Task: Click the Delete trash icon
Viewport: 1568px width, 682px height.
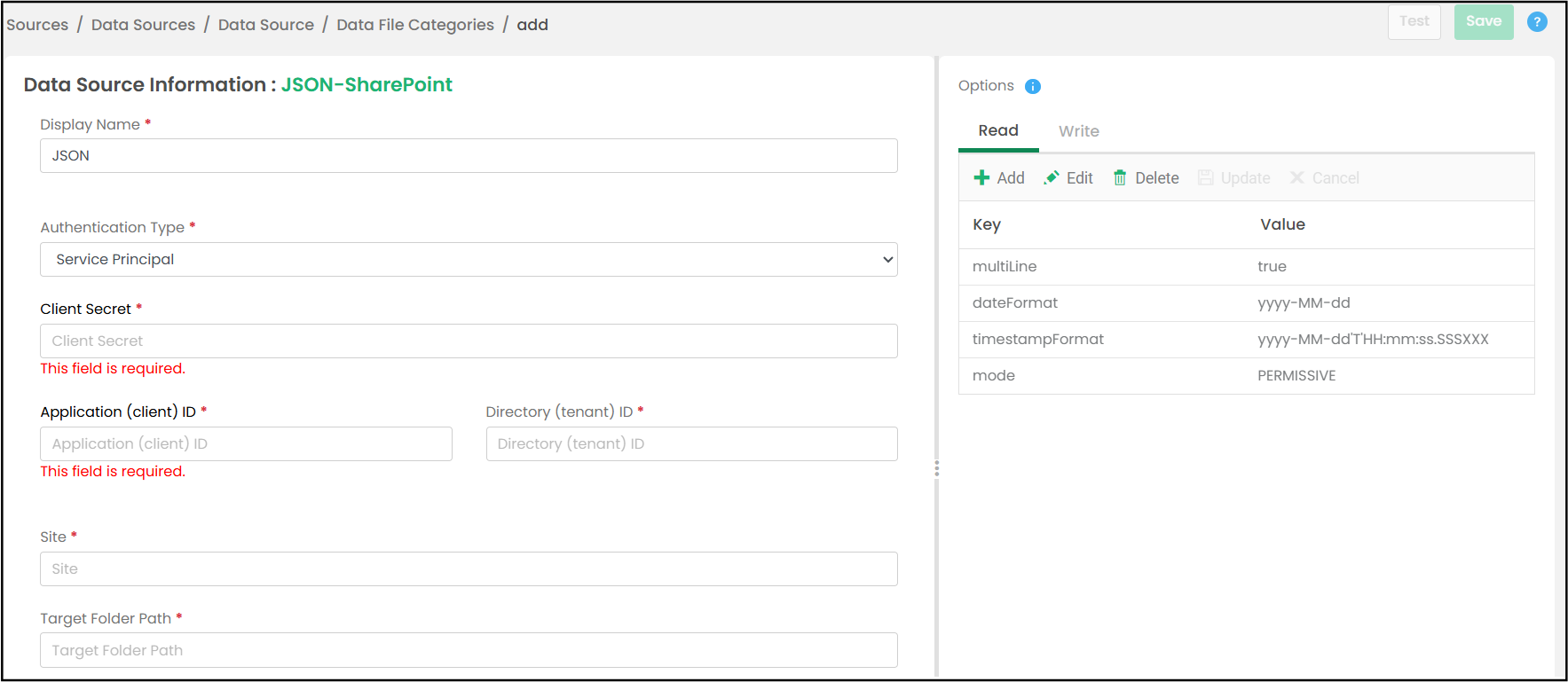Action: click(1120, 177)
